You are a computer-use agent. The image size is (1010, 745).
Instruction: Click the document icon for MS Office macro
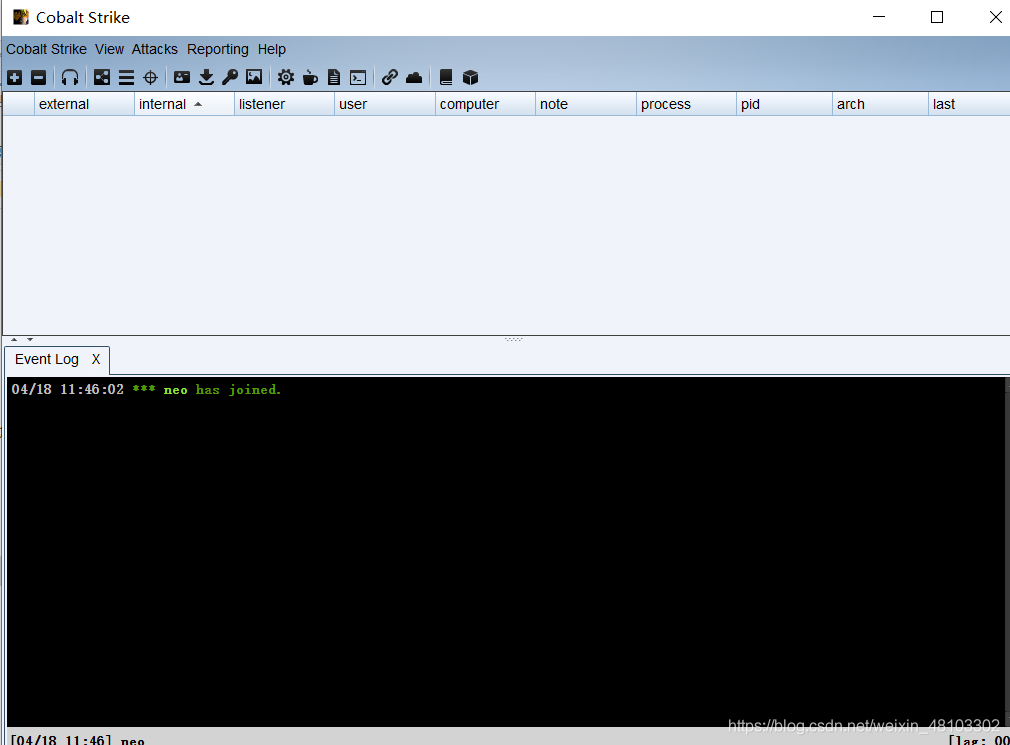(334, 78)
